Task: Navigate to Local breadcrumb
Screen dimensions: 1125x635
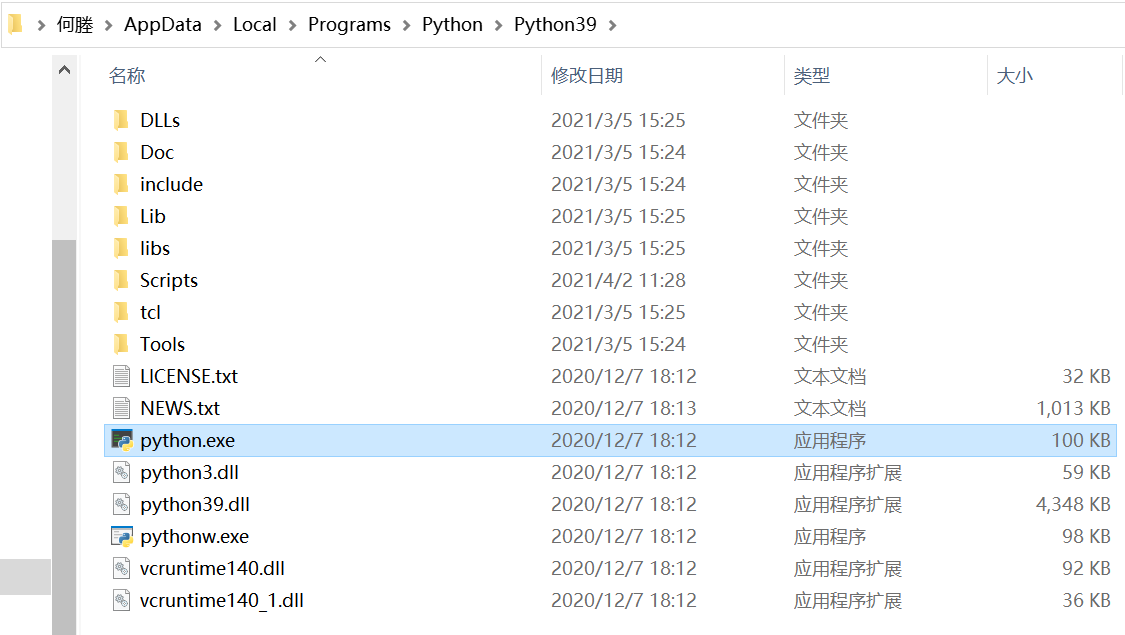Action: [255, 24]
